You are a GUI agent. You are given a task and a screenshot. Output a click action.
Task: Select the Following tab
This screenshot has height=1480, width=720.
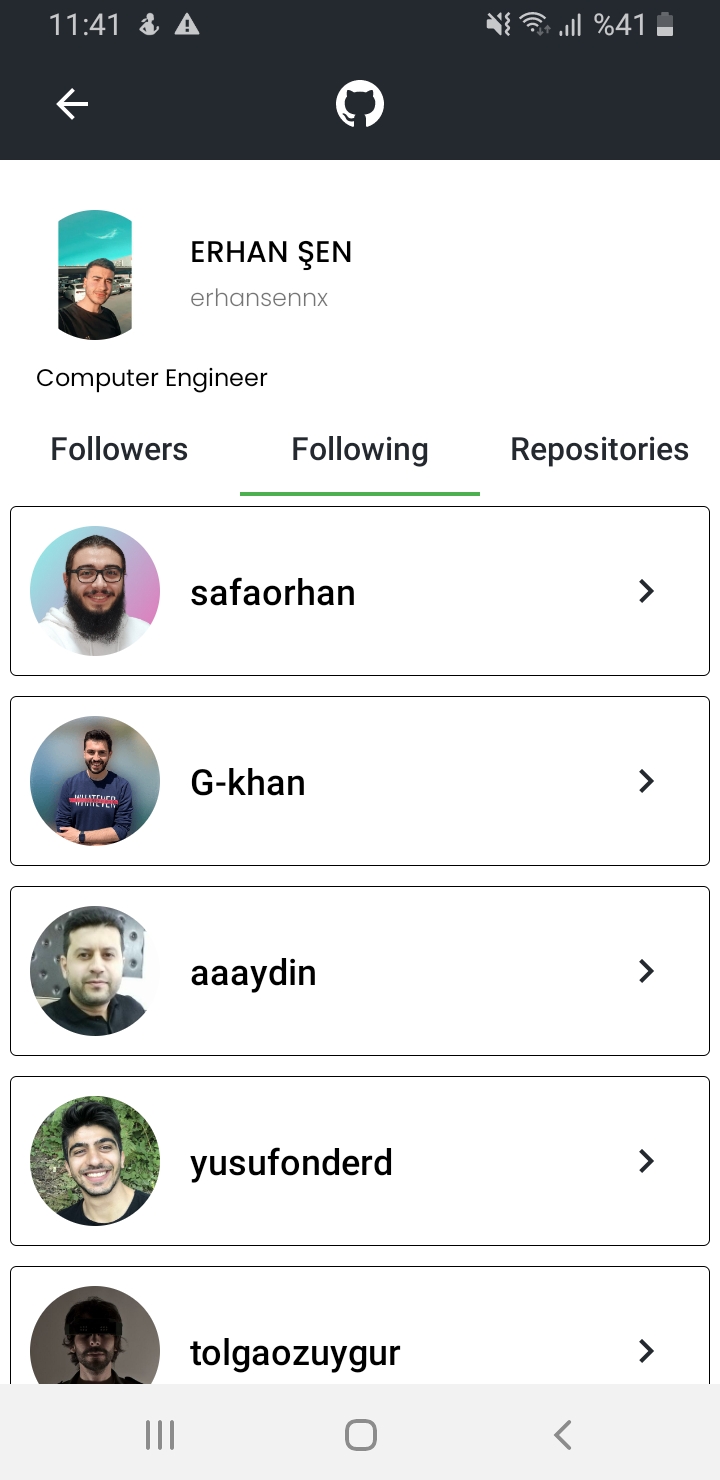point(359,449)
